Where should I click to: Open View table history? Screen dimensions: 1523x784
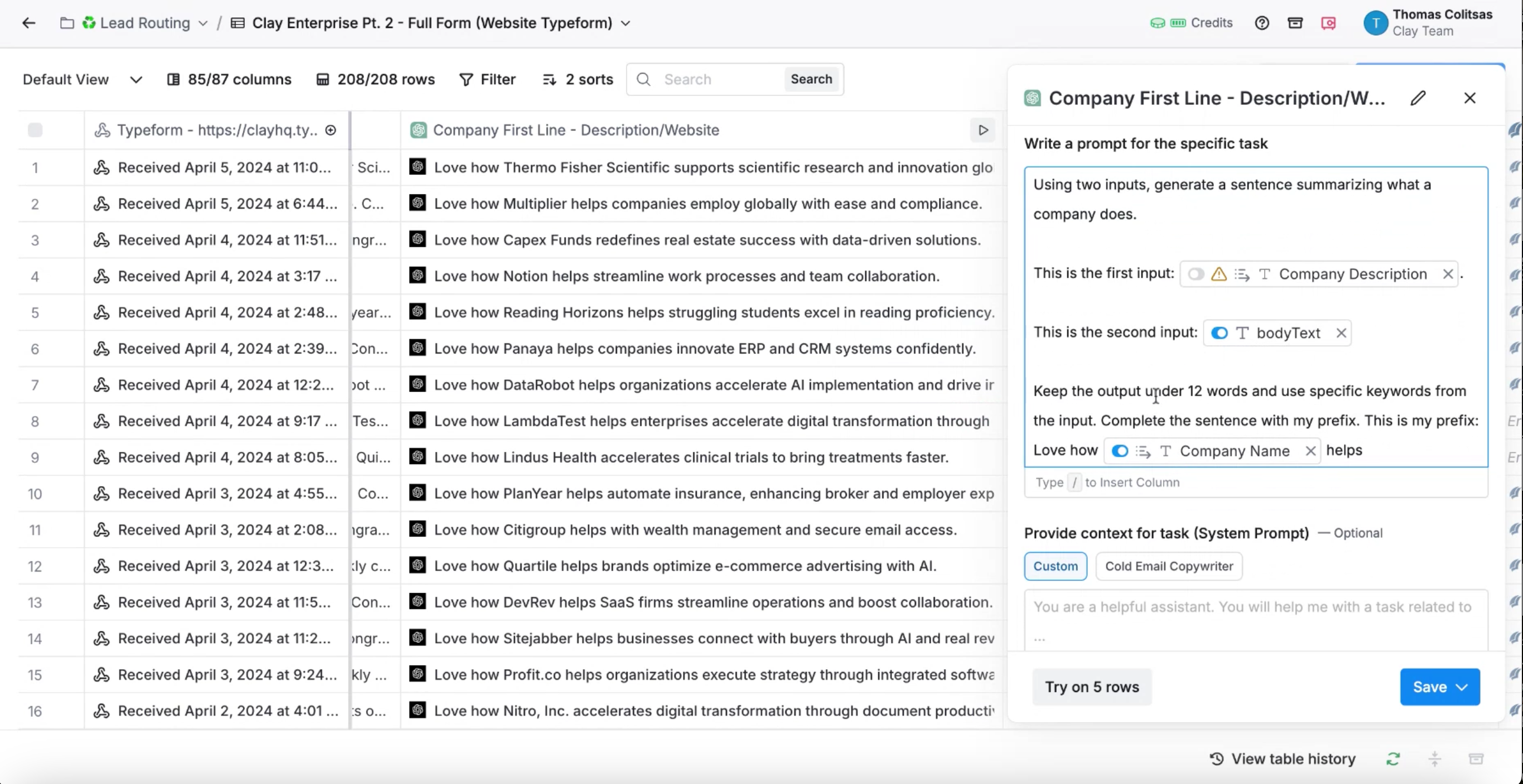click(x=1283, y=758)
